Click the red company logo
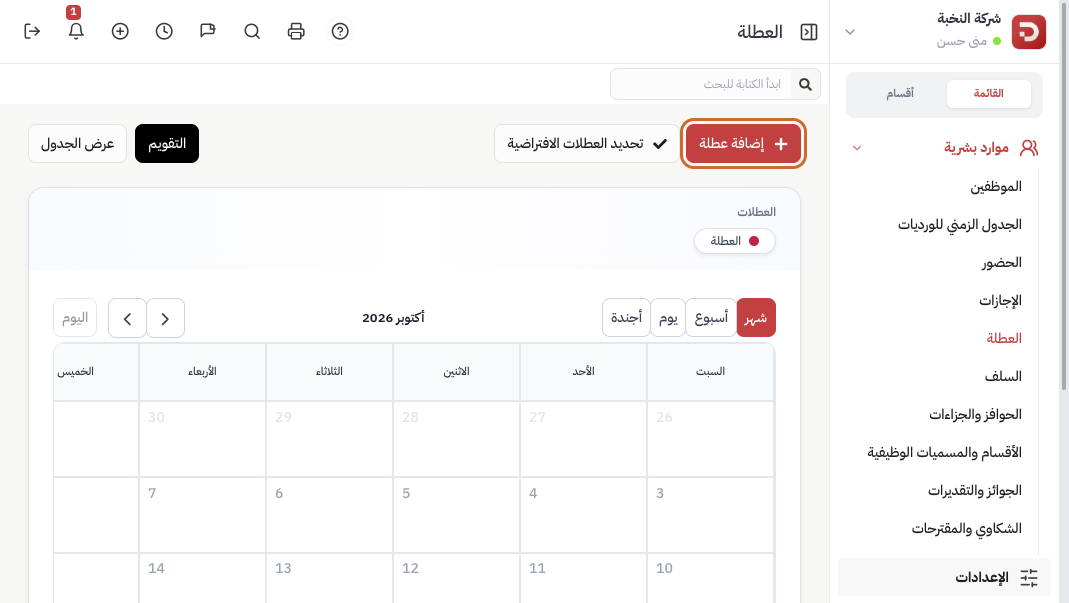 click(1028, 31)
